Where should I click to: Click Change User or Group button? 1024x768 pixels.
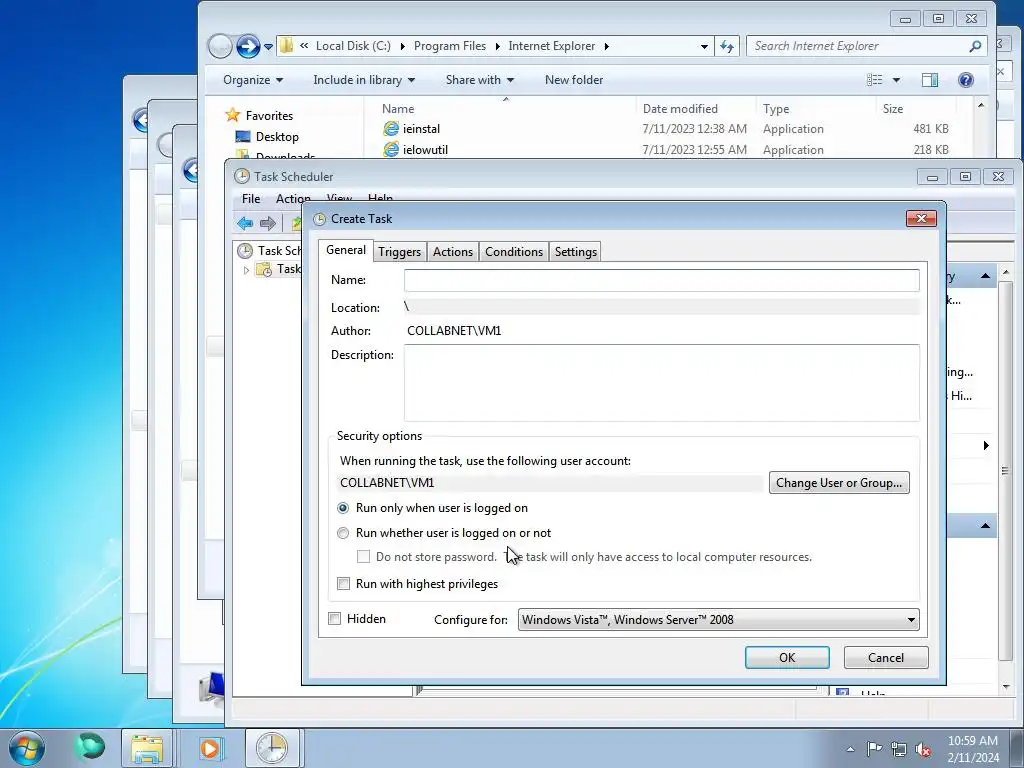(x=839, y=483)
